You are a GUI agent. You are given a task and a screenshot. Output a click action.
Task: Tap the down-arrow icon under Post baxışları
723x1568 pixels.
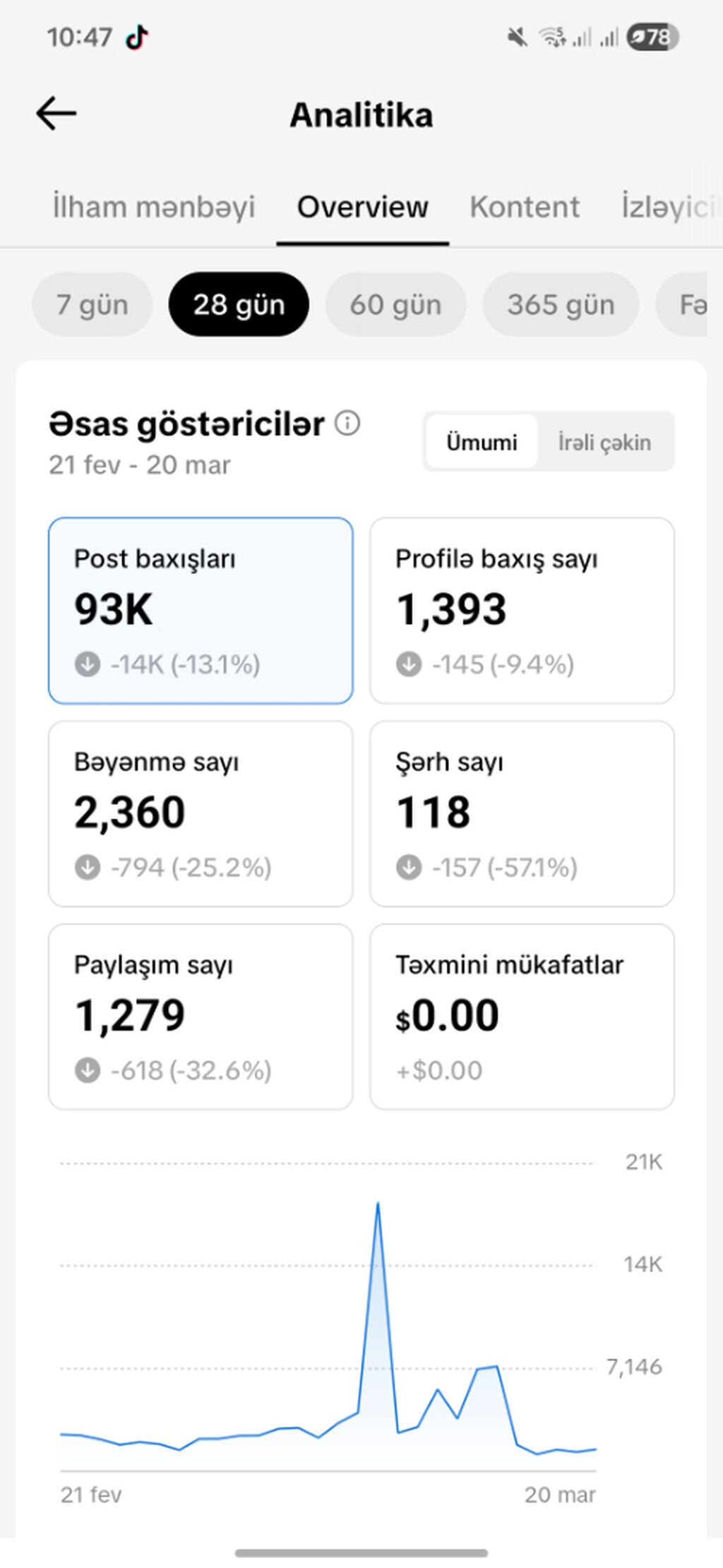coord(88,664)
